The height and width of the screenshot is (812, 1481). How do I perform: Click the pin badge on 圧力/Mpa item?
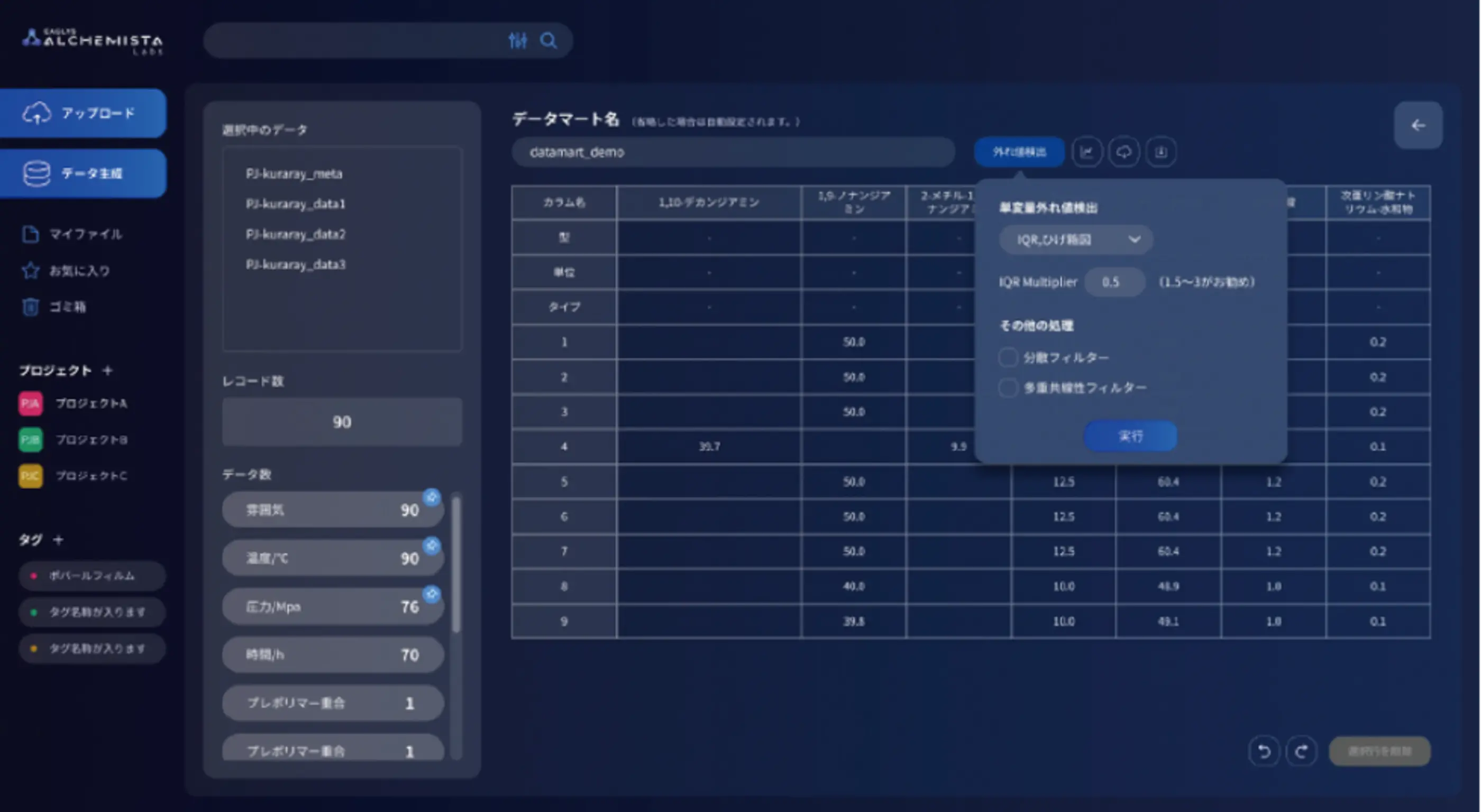pos(432,594)
